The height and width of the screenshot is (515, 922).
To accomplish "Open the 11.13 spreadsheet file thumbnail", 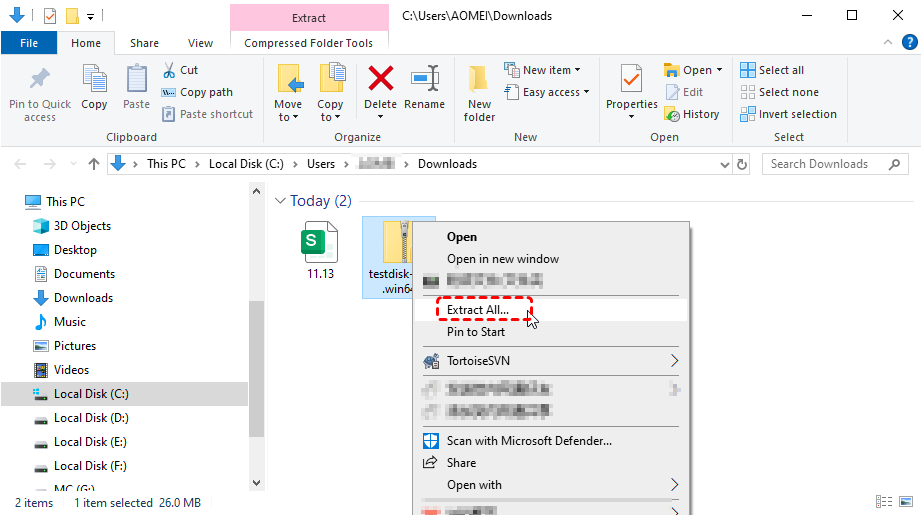I will coord(320,243).
